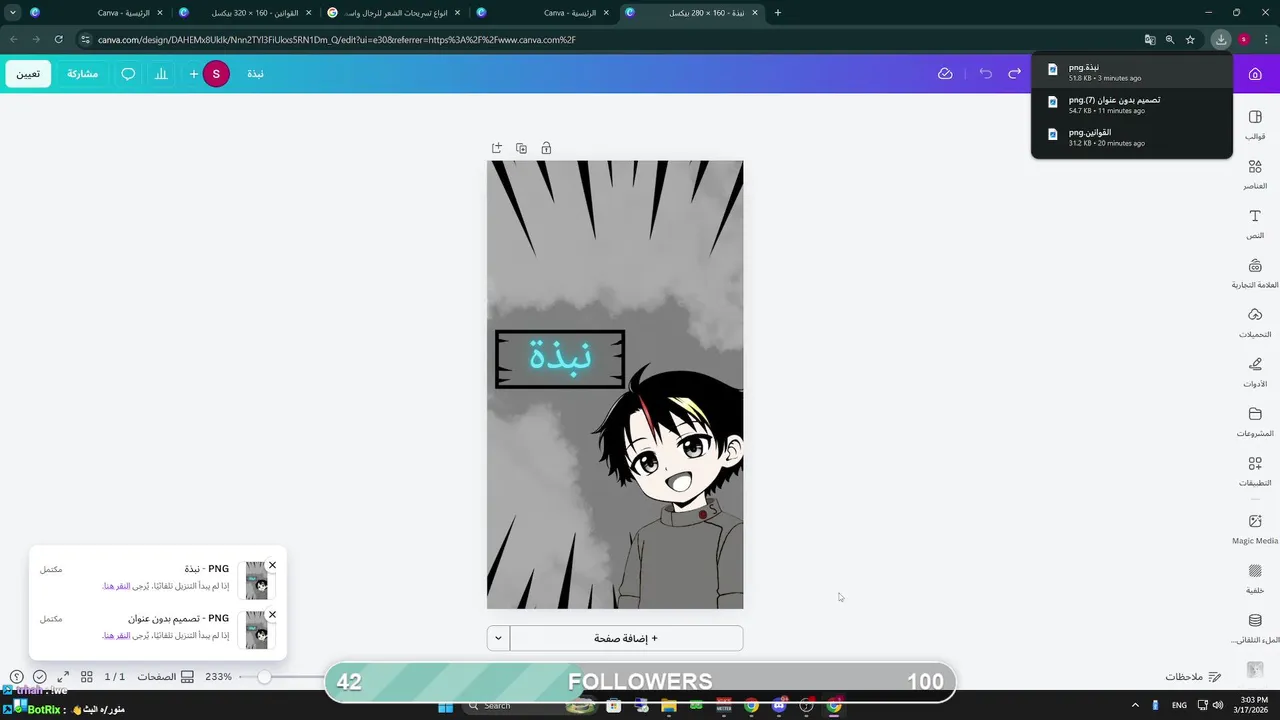Open تصميم بدون عنوان (7).png from downloads
This screenshot has height=720, width=1280.
tap(1131, 104)
